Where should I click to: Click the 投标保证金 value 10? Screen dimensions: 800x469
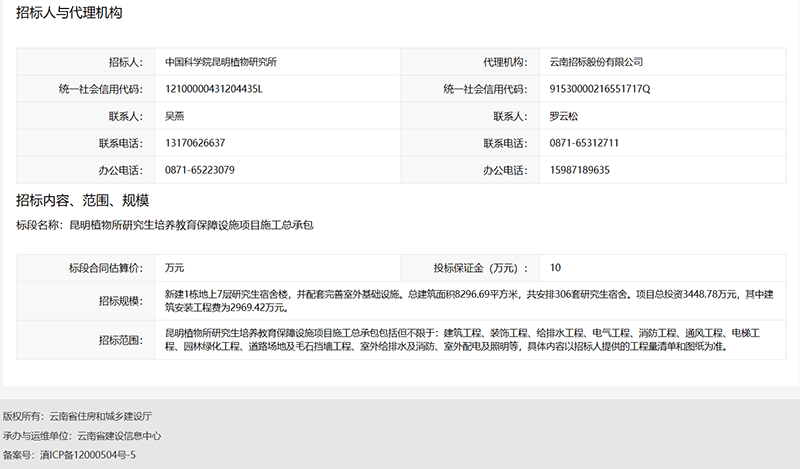tap(555, 268)
